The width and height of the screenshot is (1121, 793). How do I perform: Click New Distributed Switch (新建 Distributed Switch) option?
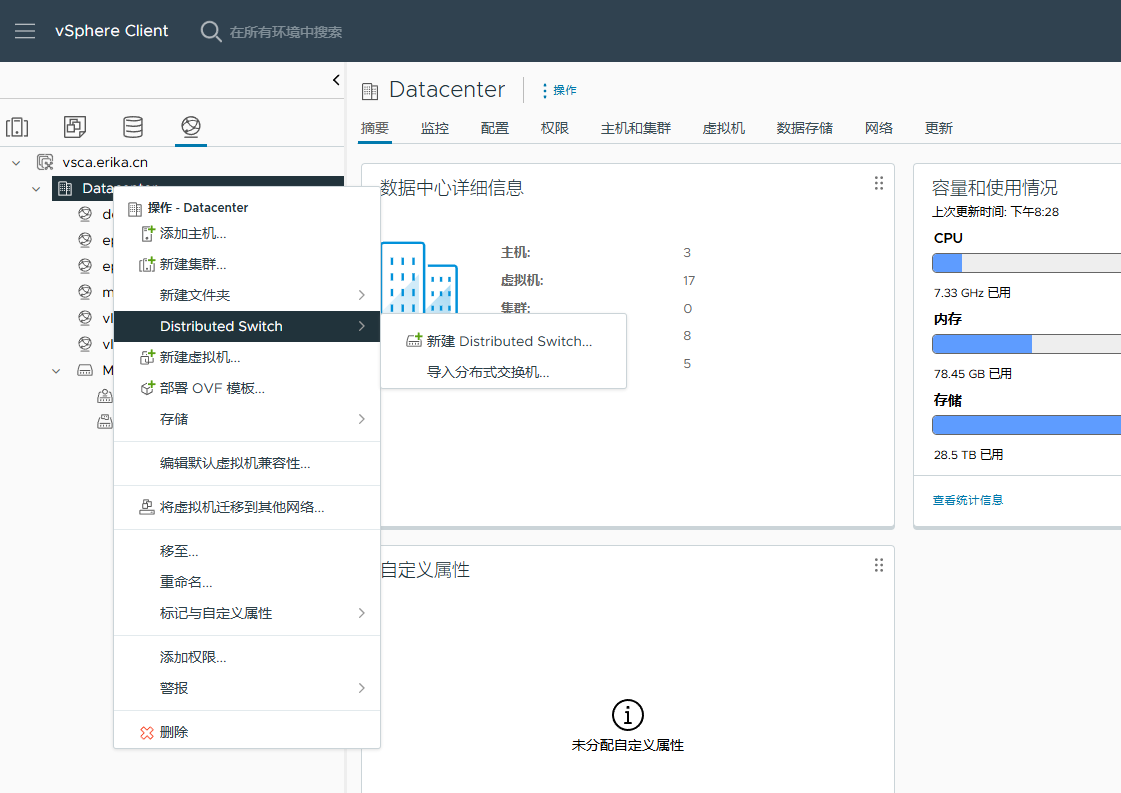(503, 341)
